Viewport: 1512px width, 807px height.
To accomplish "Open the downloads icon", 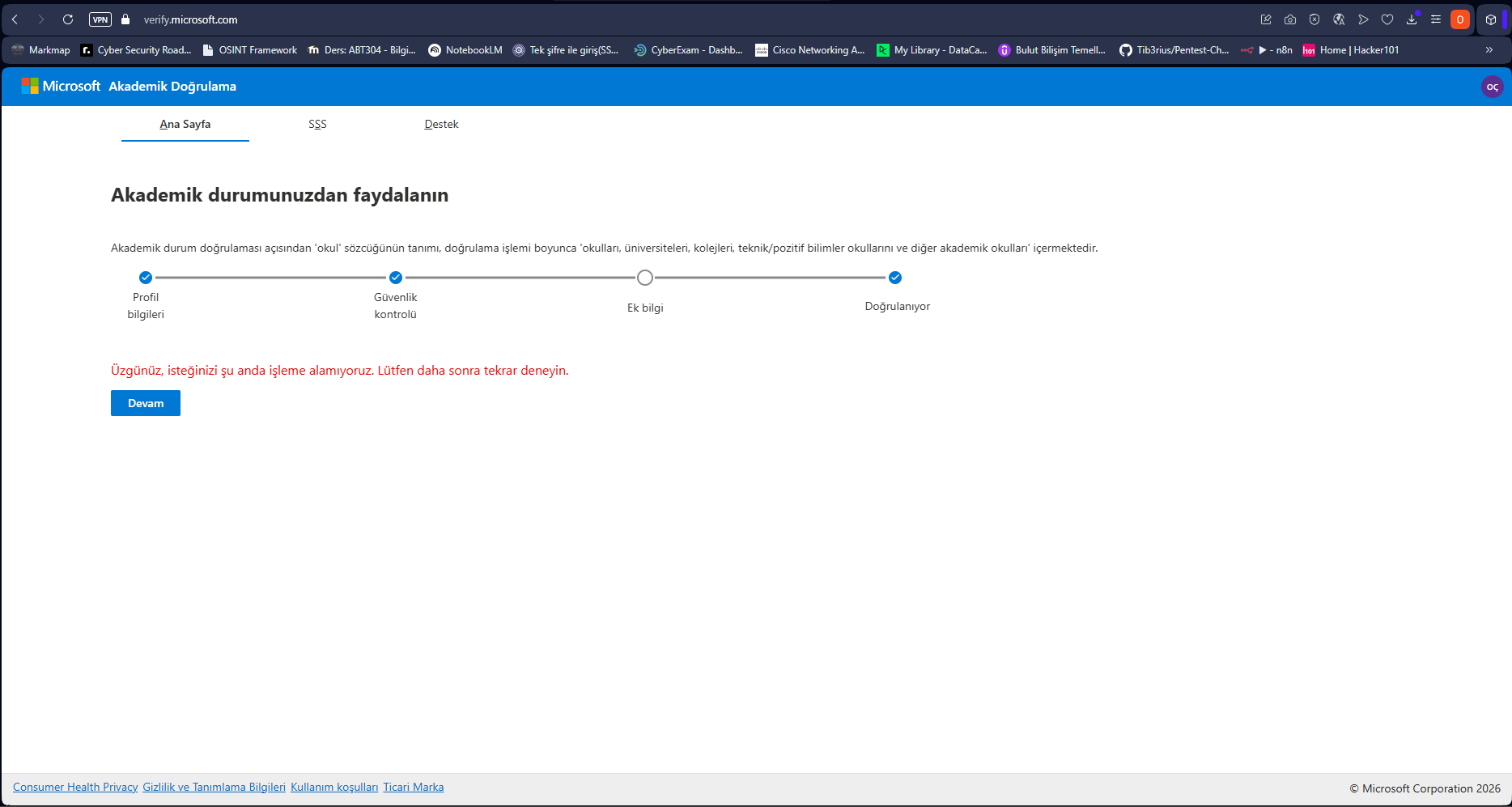I will (1412, 19).
